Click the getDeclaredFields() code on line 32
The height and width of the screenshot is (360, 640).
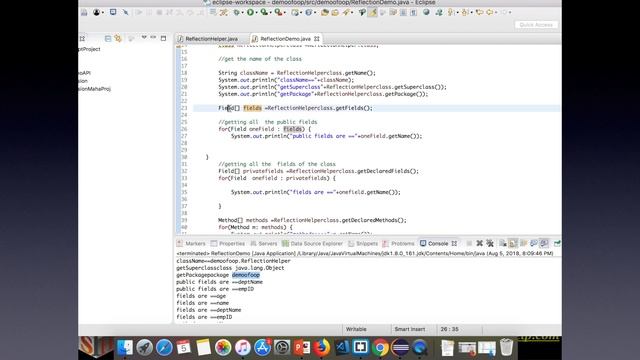388,171
